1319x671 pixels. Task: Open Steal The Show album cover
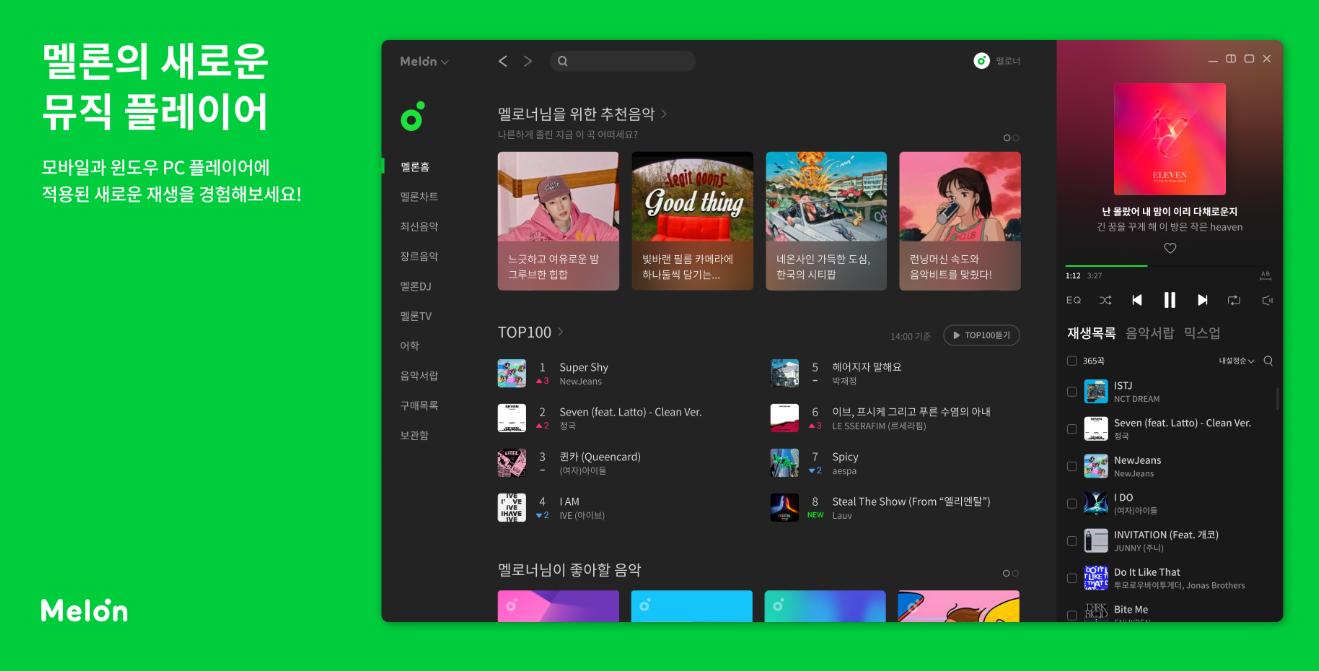pyautogui.click(x=785, y=508)
